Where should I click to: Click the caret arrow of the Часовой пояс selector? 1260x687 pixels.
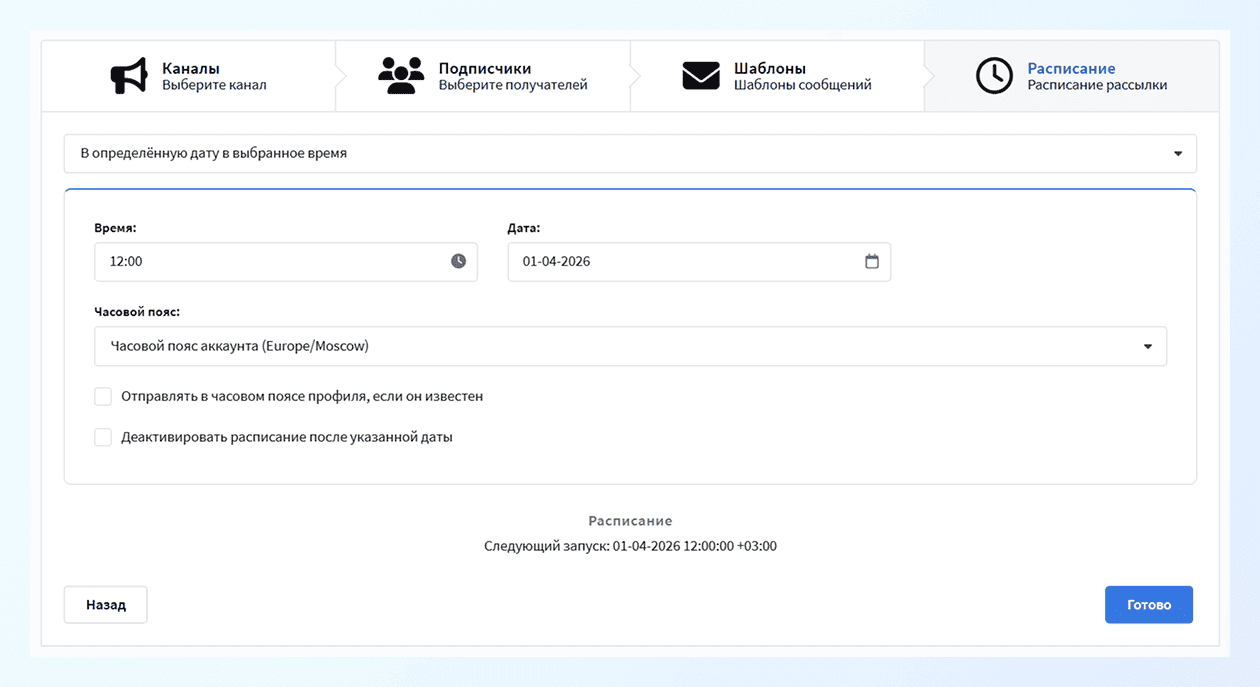(1147, 346)
